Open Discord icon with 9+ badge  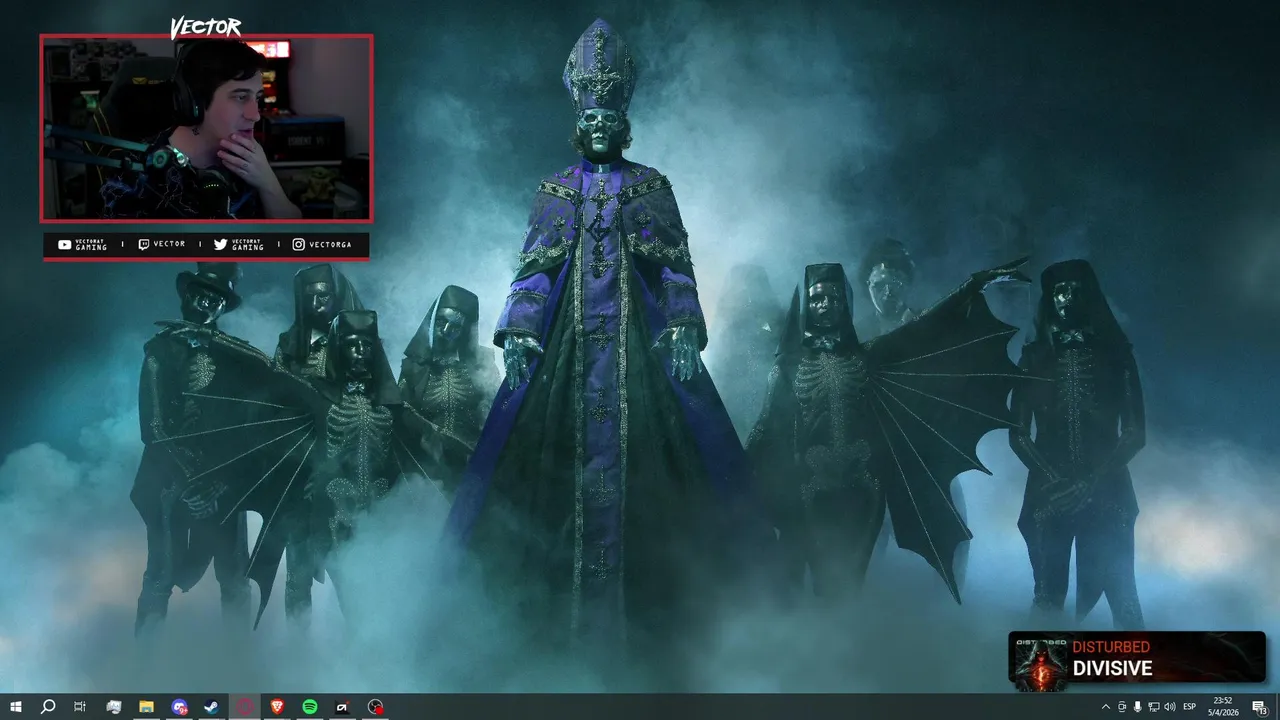[179, 707]
